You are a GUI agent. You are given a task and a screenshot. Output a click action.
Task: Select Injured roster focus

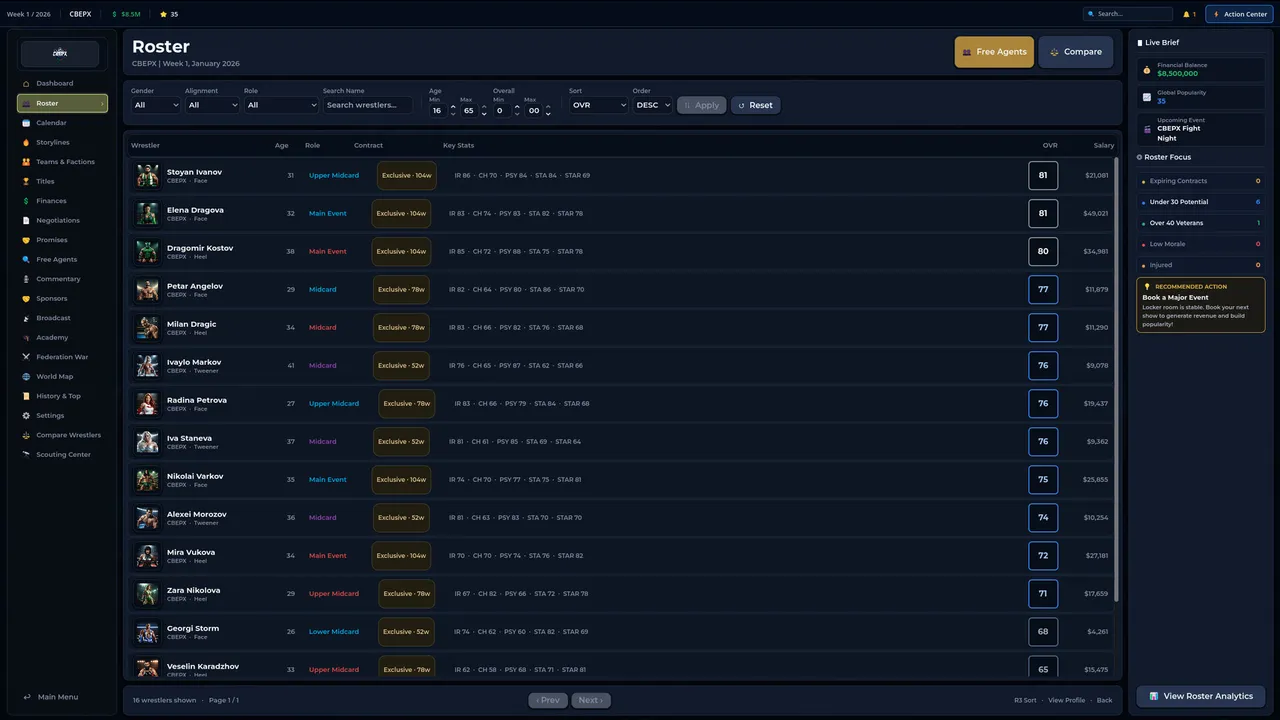1201,265
